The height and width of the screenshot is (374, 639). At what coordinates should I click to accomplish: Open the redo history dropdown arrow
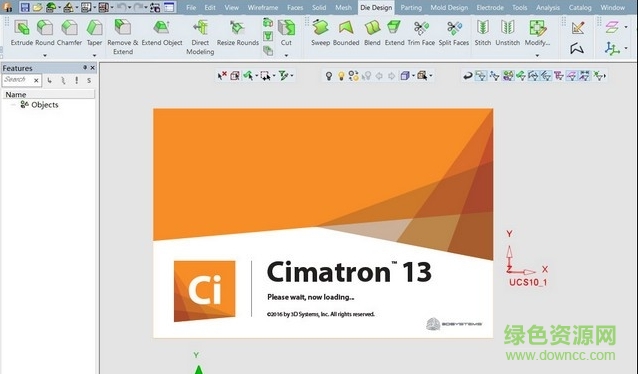(x=146, y=7)
